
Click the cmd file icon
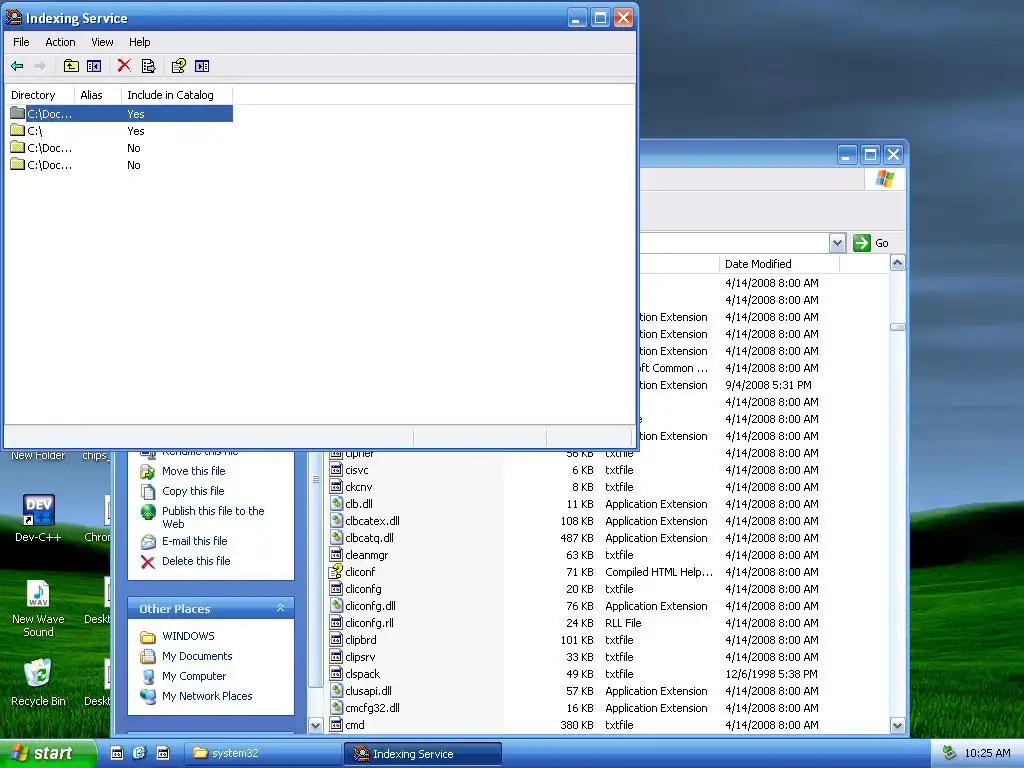click(x=336, y=724)
